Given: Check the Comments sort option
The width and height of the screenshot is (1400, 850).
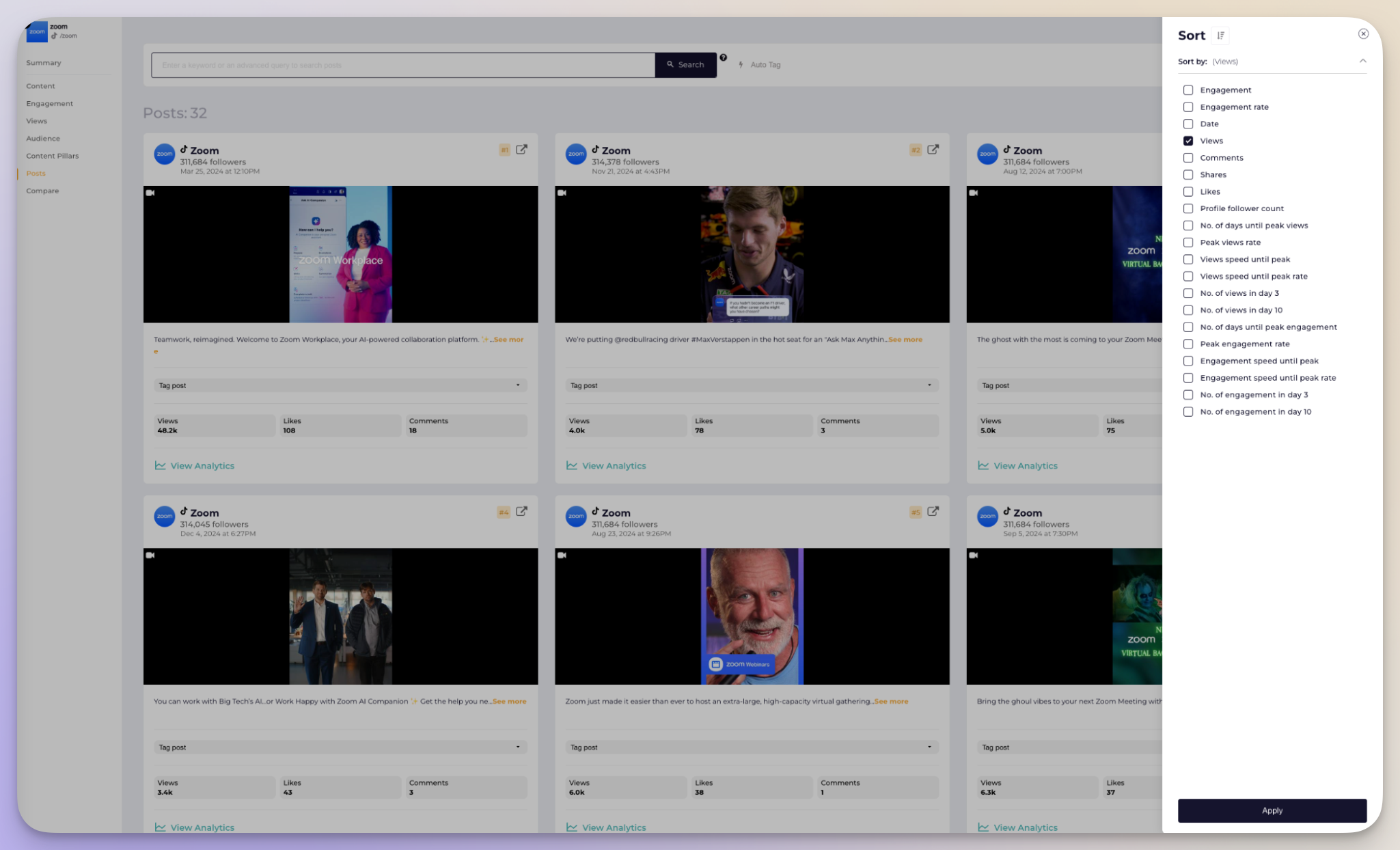Looking at the screenshot, I should pyautogui.click(x=1188, y=158).
